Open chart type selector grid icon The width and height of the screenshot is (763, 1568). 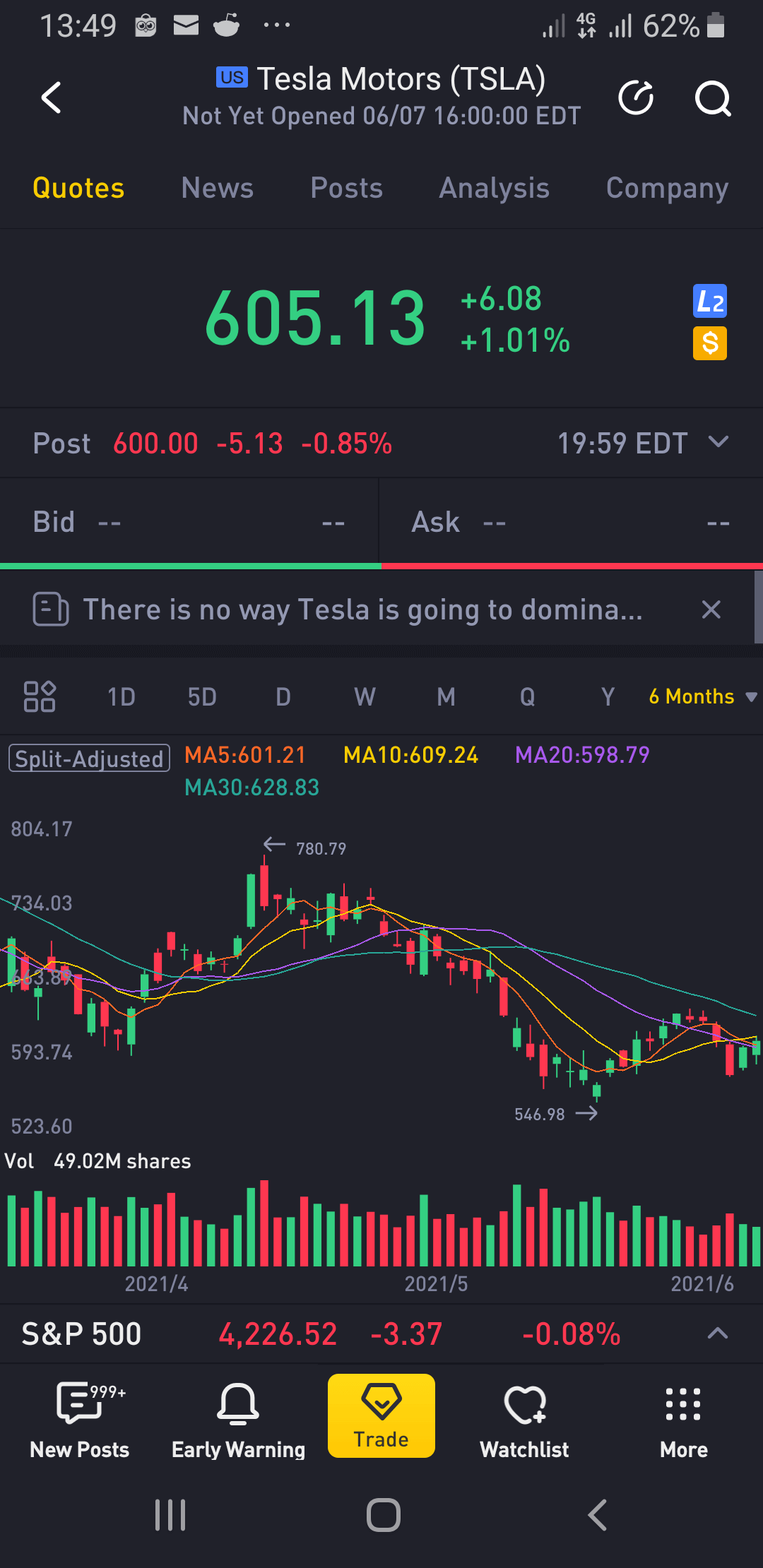[x=40, y=696]
